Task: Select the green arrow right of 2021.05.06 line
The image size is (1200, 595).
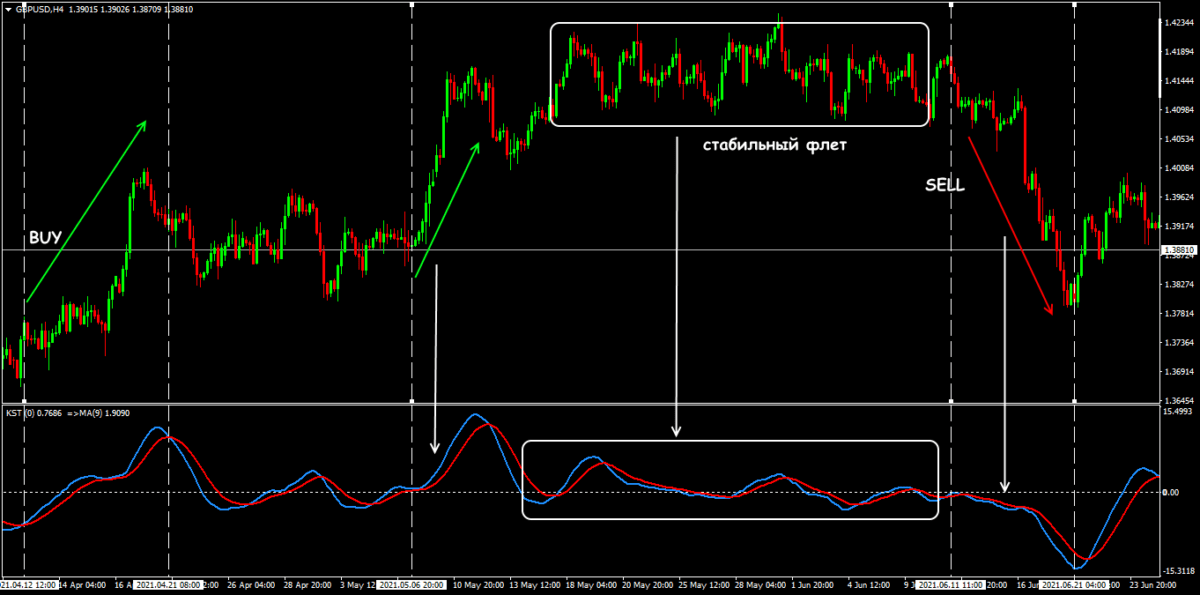Action: click(x=447, y=208)
